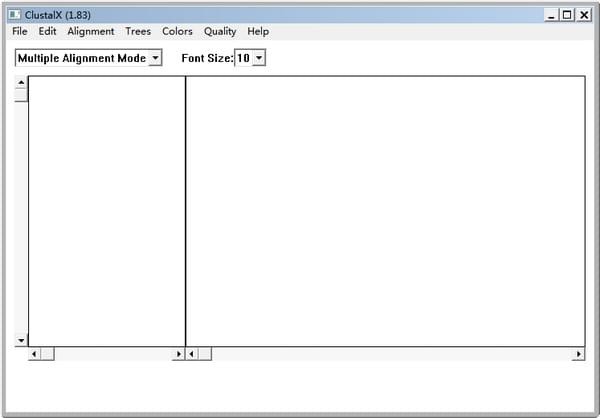This screenshot has height=418, width=600.
Task: Minimize the ClustalX window
Action: point(551,15)
